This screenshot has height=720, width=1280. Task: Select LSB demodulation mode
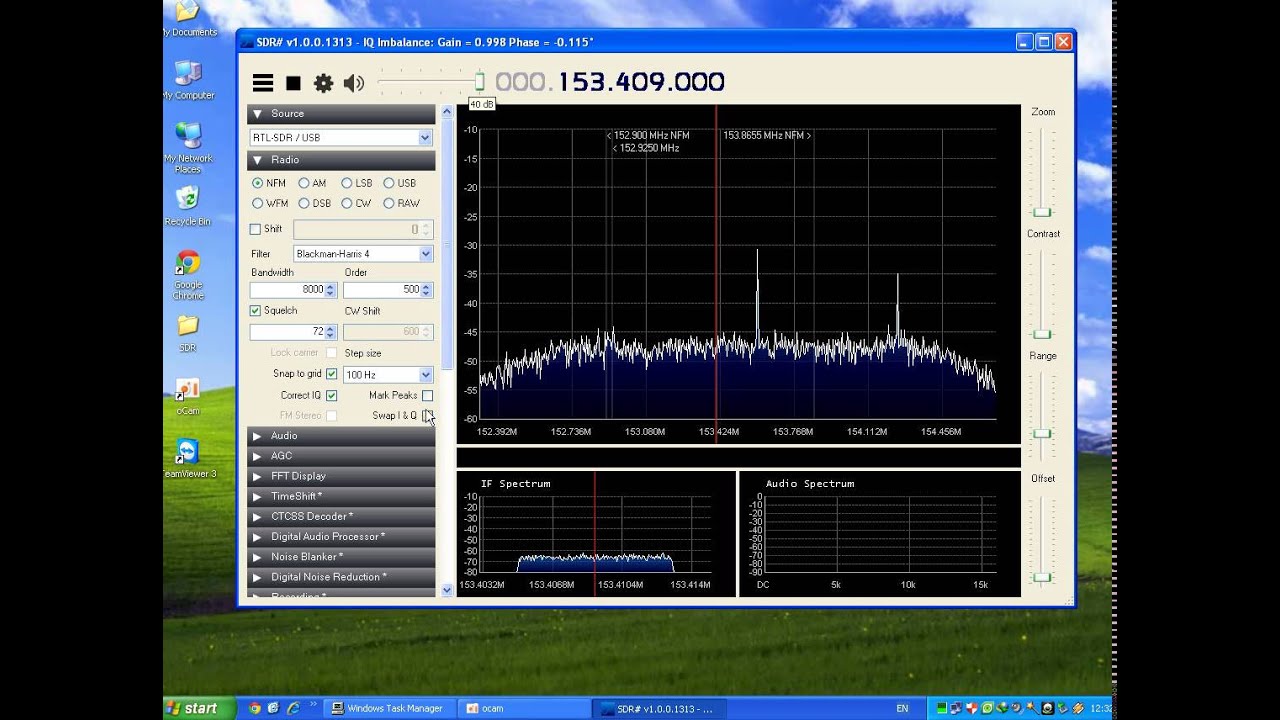(x=356, y=183)
